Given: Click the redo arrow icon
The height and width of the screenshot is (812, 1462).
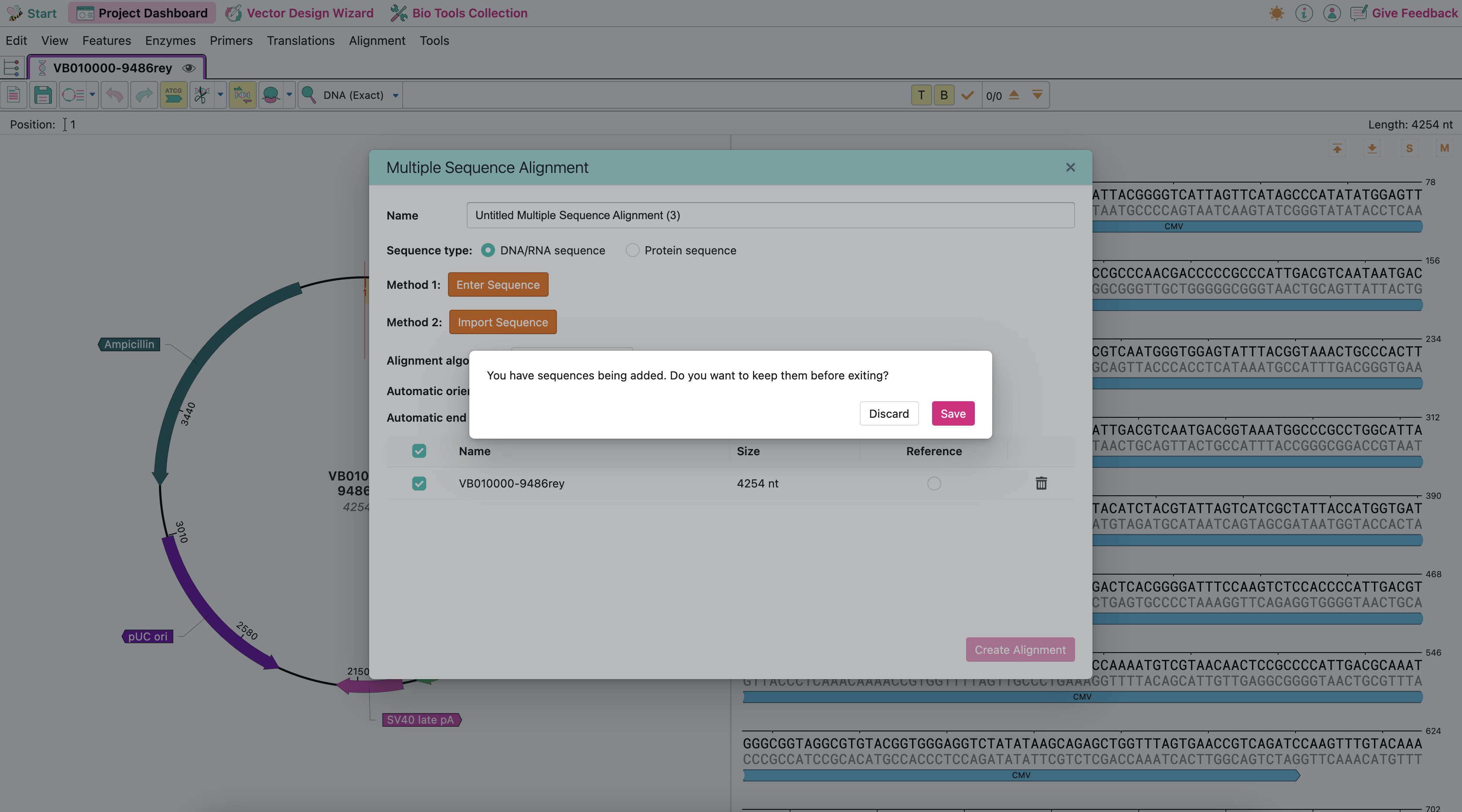Looking at the screenshot, I should pyautogui.click(x=144, y=95).
